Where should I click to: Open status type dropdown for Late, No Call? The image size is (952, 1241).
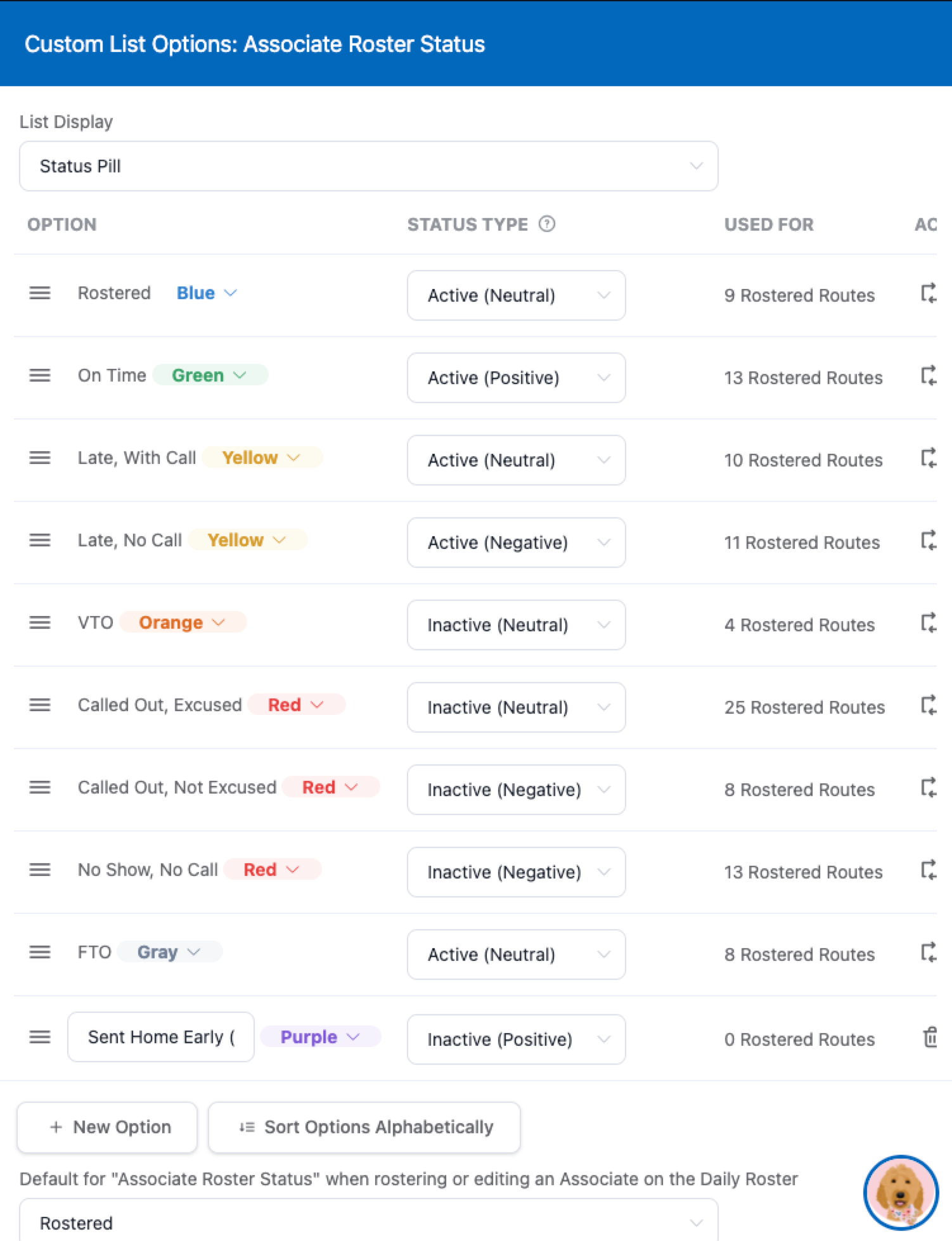(x=516, y=543)
